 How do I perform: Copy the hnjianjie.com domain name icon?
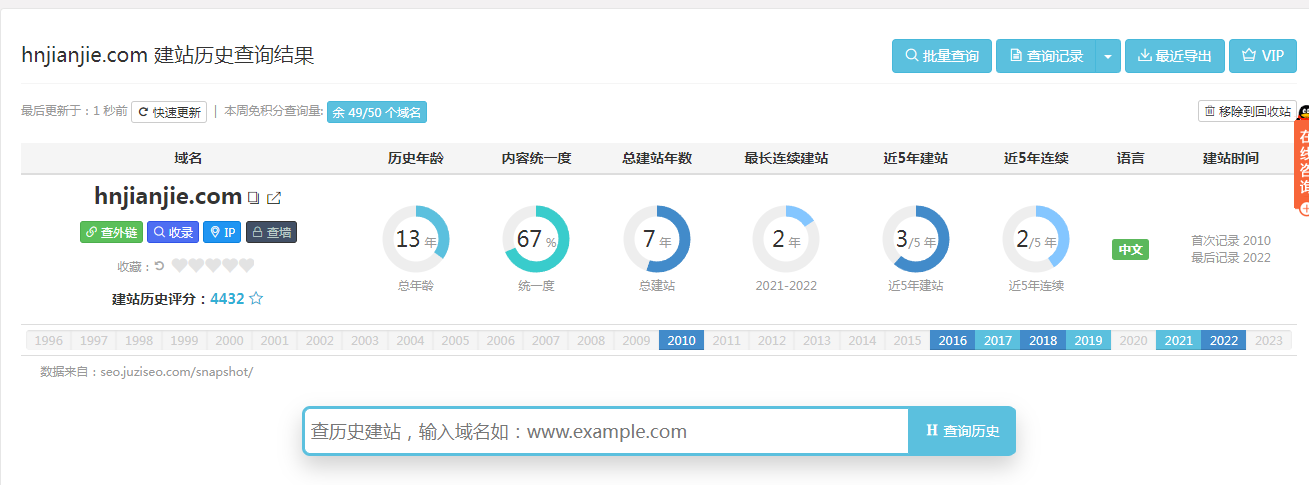254,198
